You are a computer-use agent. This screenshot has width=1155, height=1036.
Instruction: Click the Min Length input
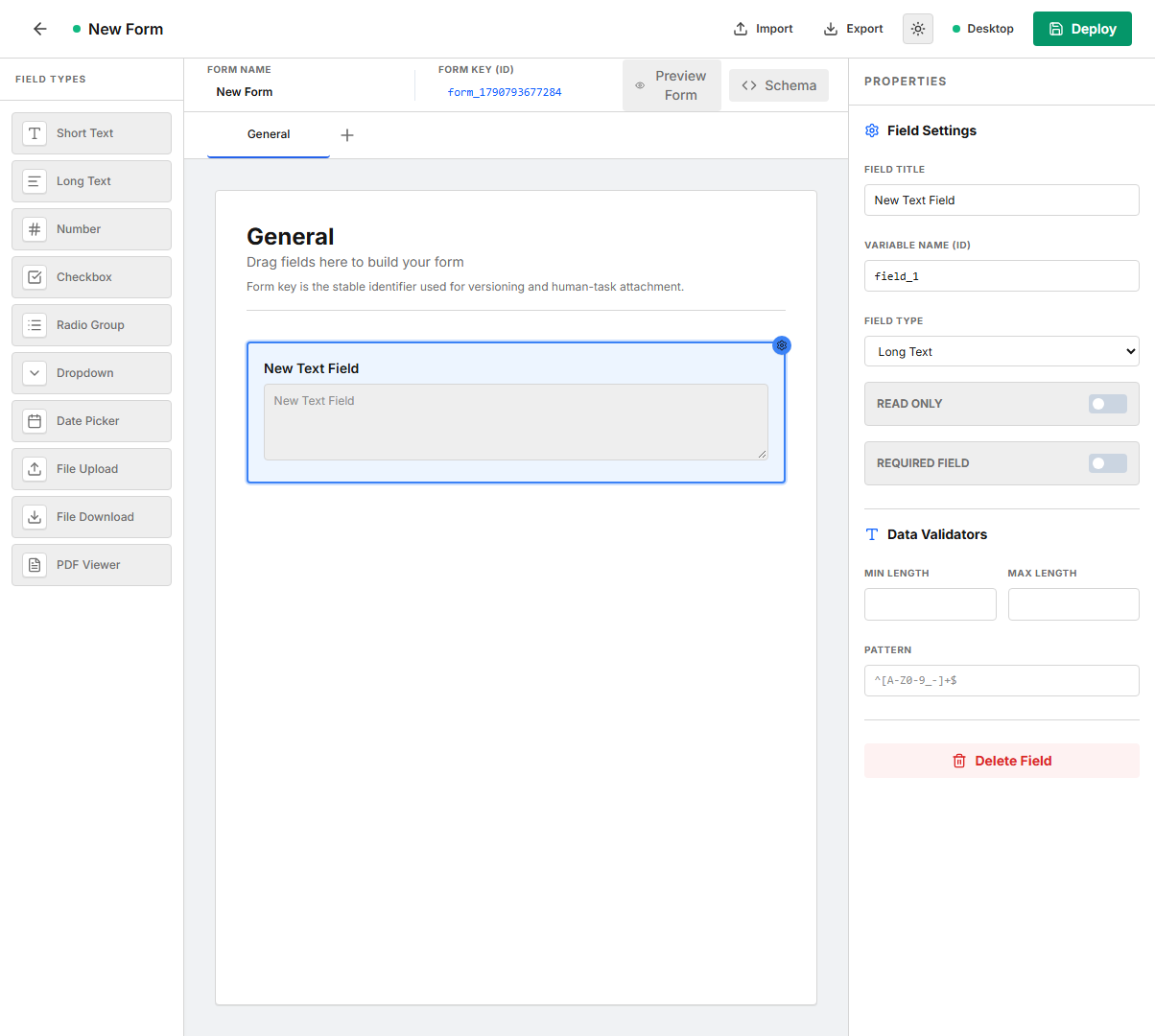point(931,604)
